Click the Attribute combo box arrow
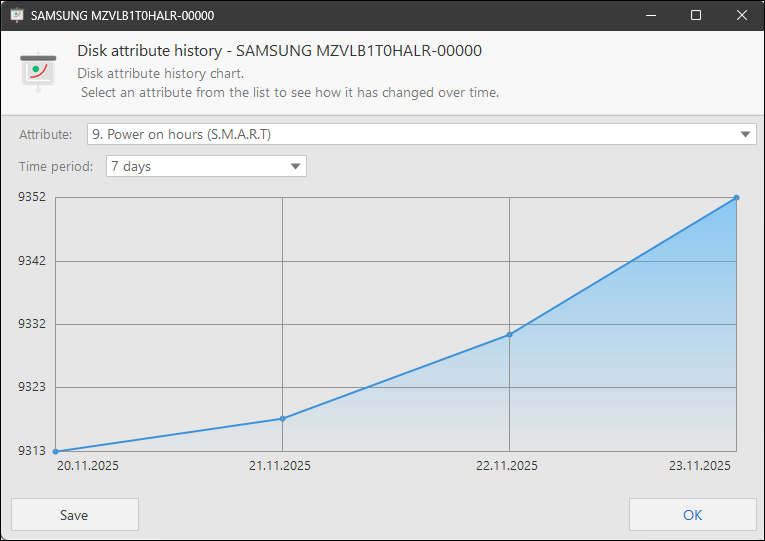765x541 pixels. point(746,134)
